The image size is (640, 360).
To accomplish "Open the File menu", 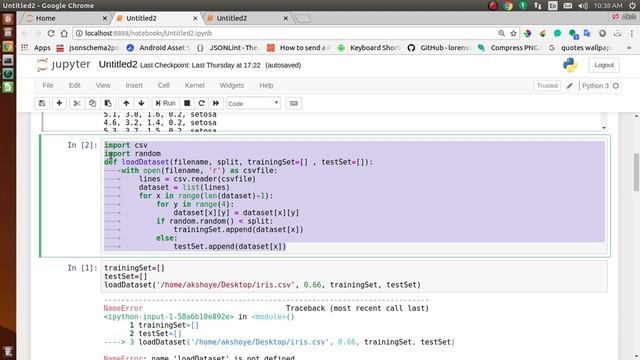I will click(x=48, y=85).
